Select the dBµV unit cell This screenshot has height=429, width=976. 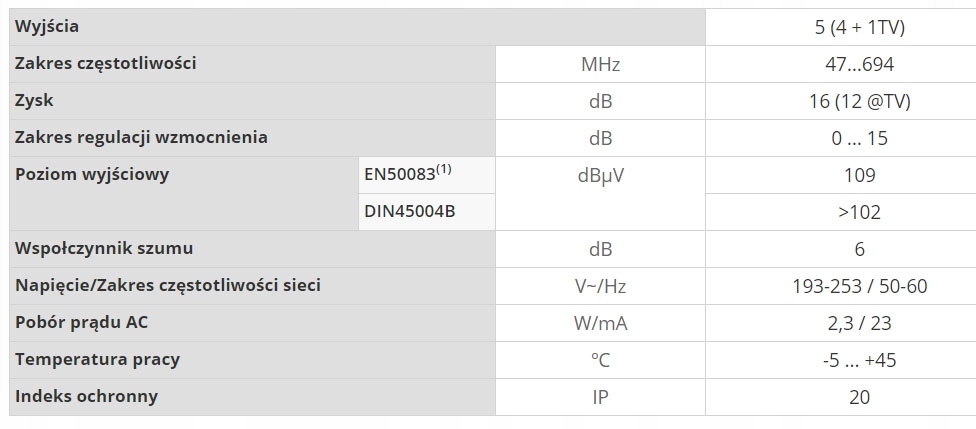(600, 194)
